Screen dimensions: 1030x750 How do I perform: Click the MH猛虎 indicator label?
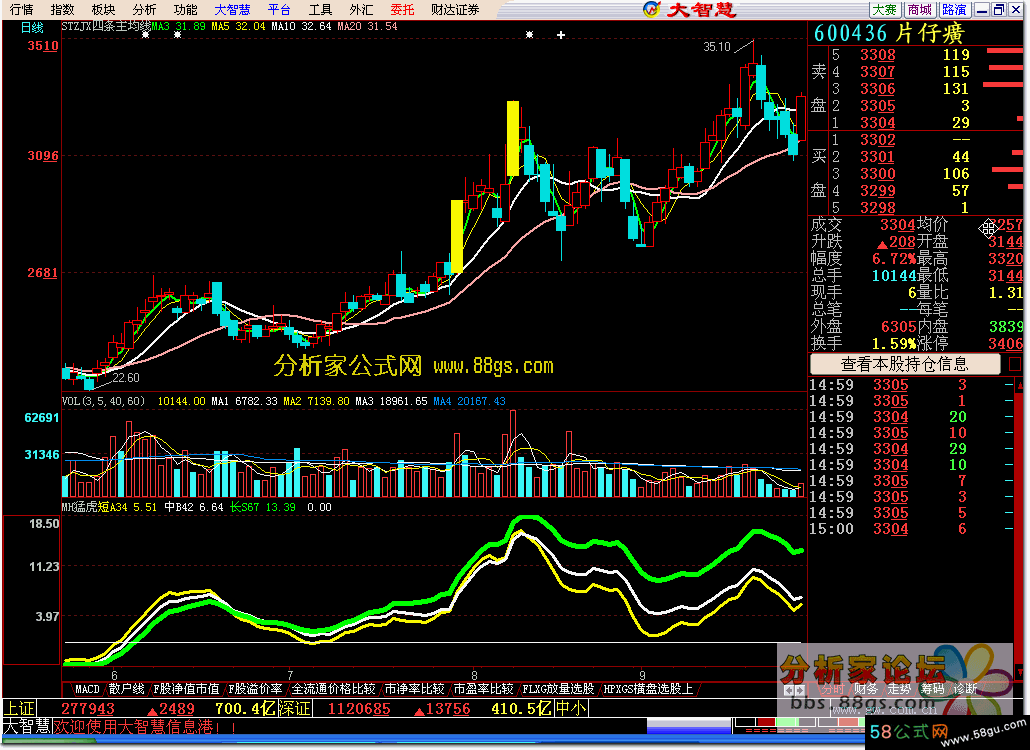[79, 507]
